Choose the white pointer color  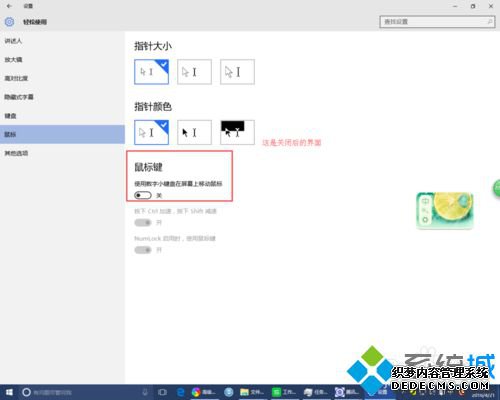(x=151, y=132)
